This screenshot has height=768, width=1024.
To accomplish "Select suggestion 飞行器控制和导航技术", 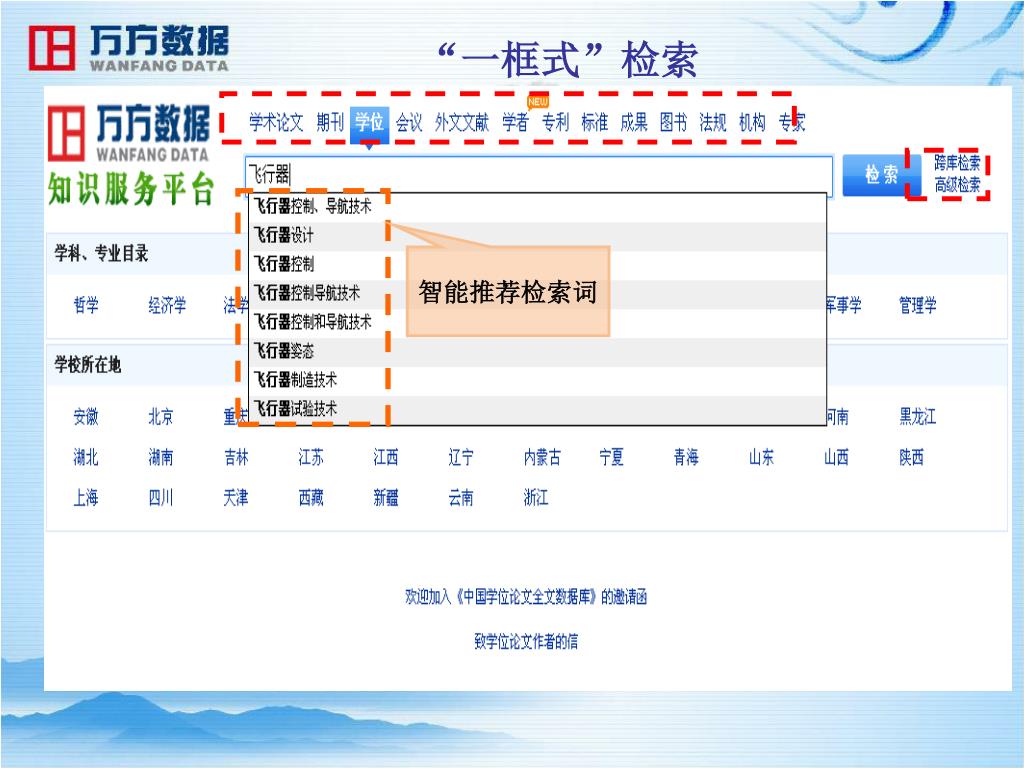I will [537, 322].
